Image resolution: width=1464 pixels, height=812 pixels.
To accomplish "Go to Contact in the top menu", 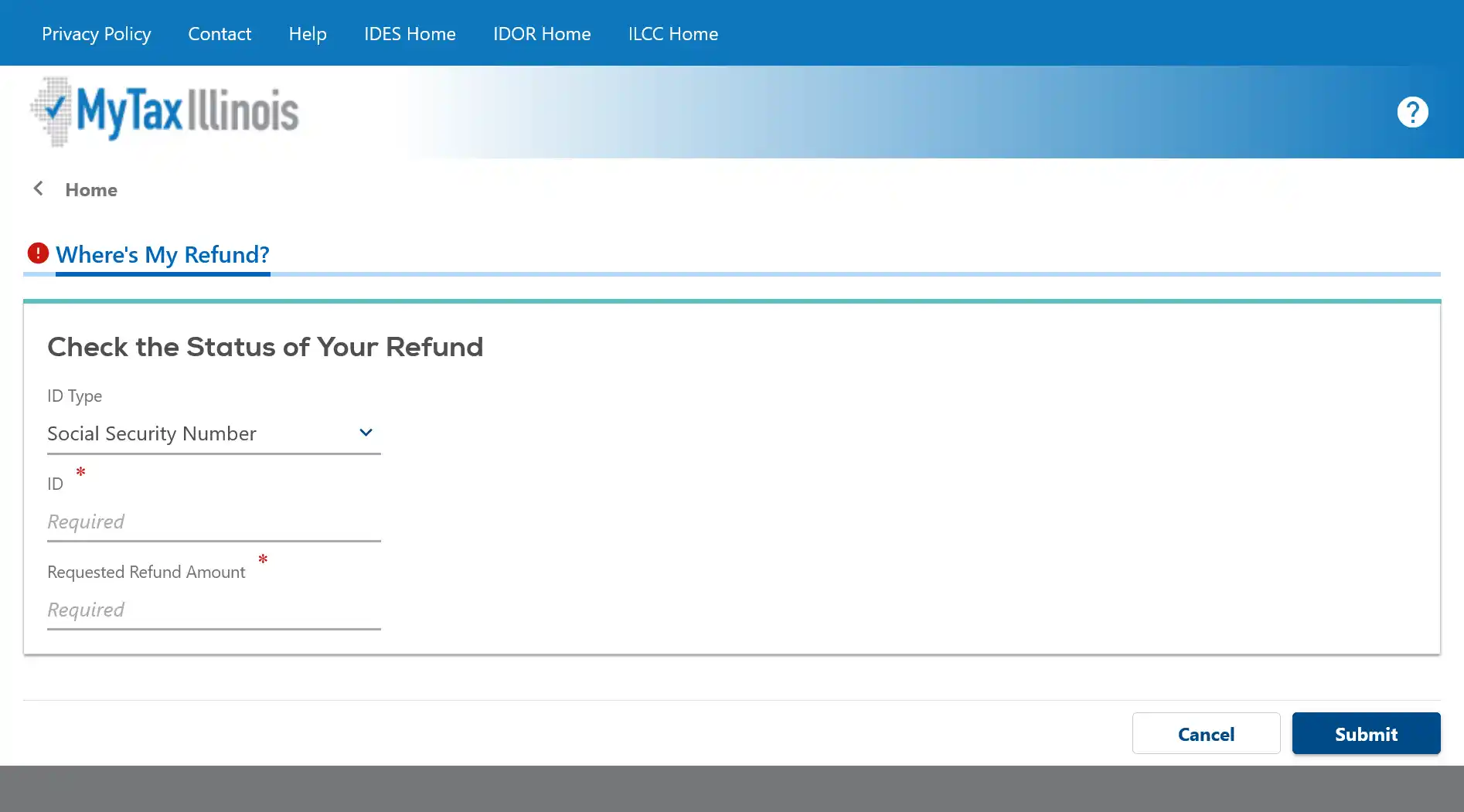I will click(220, 34).
